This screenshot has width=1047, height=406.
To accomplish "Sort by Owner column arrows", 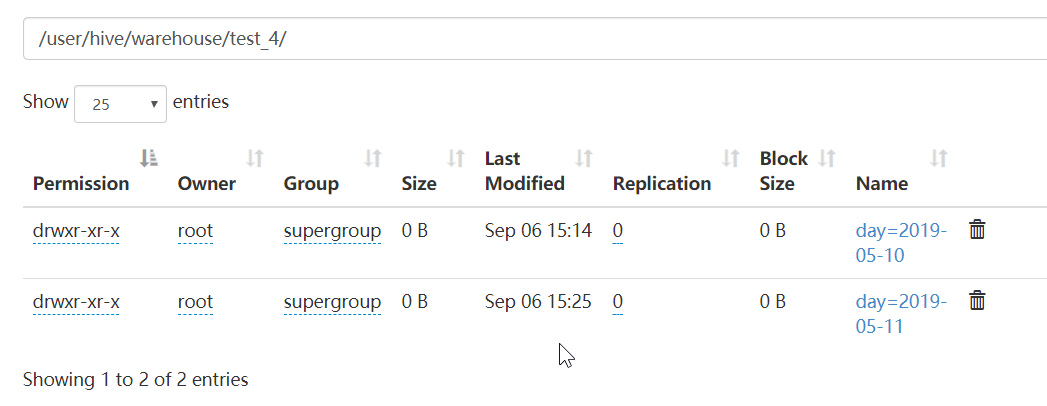I will [255, 158].
